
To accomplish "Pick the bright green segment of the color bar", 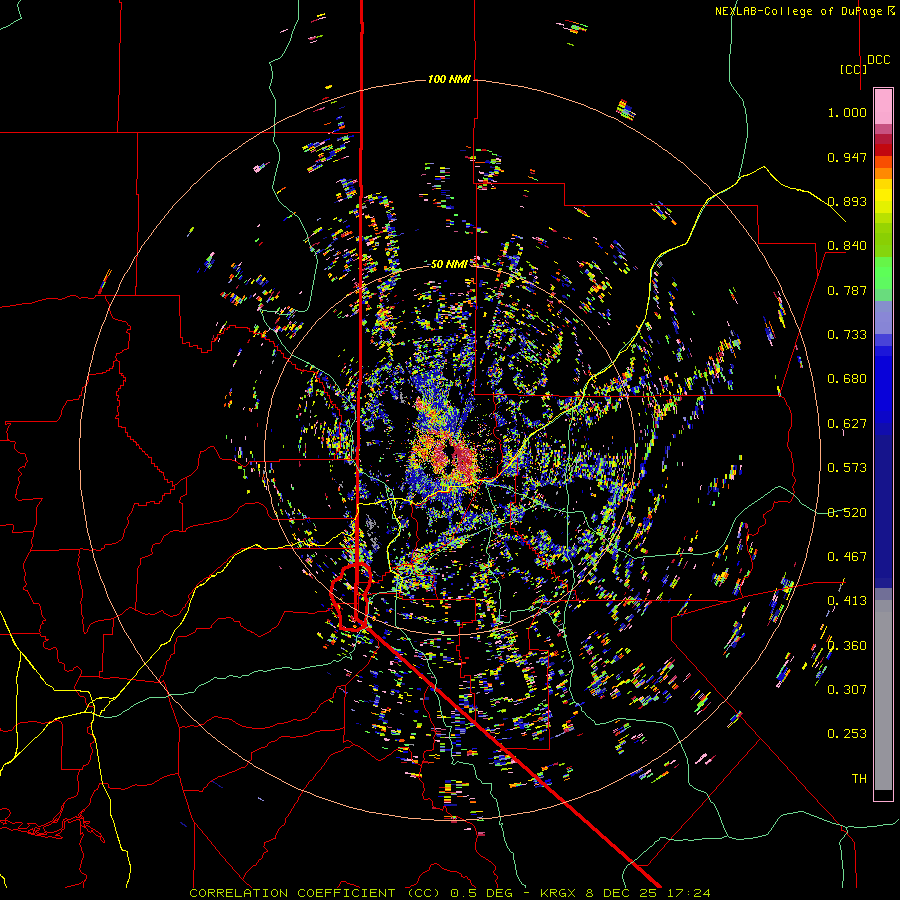I will coord(883,273).
